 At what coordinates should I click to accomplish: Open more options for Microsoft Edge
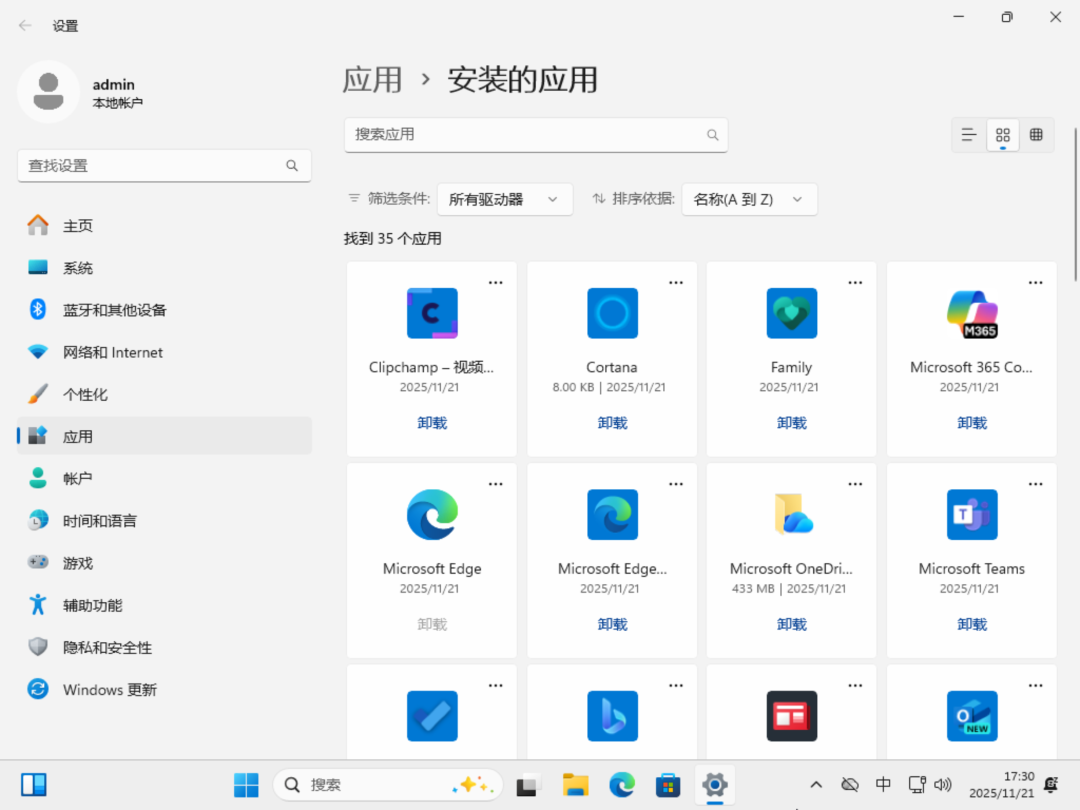pyautogui.click(x=496, y=484)
